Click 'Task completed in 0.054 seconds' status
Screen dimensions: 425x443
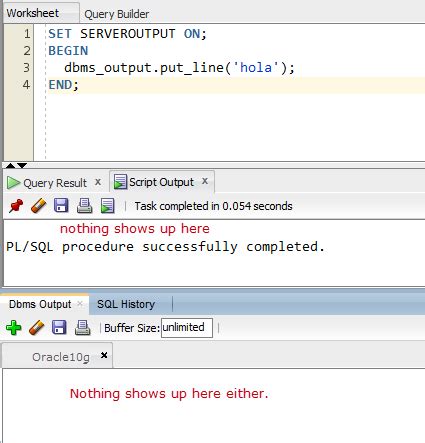click(213, 206)
